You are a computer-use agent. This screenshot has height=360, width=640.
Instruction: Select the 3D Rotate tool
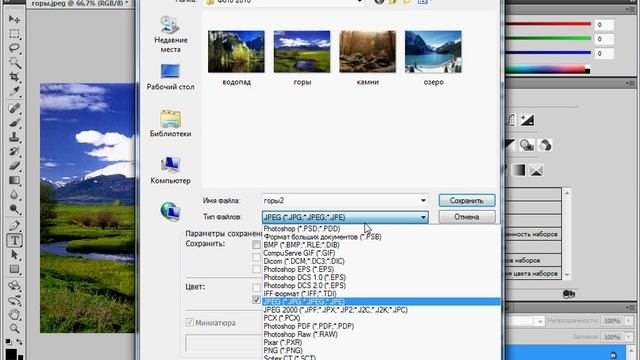14,286
